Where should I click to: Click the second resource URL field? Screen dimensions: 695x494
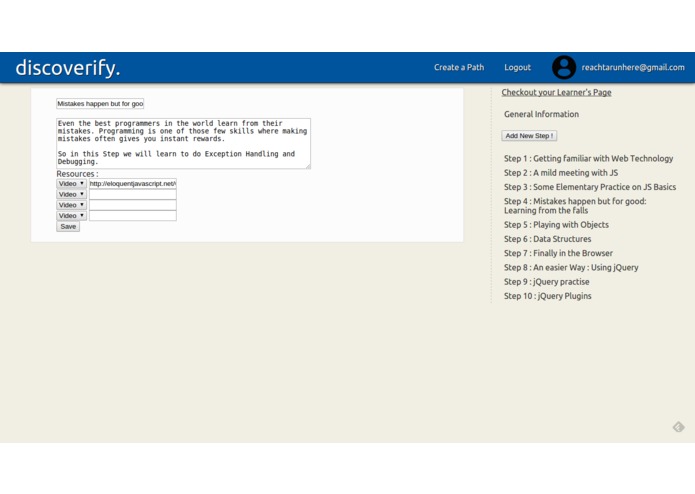point(133,194)
